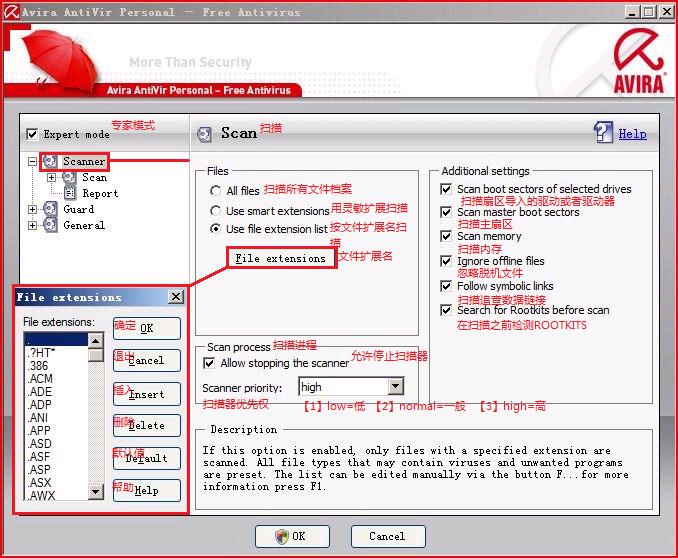Screen dimensions: 678x558
Task: Click the extension list scrollbar thumb
Action: (96, 355)
